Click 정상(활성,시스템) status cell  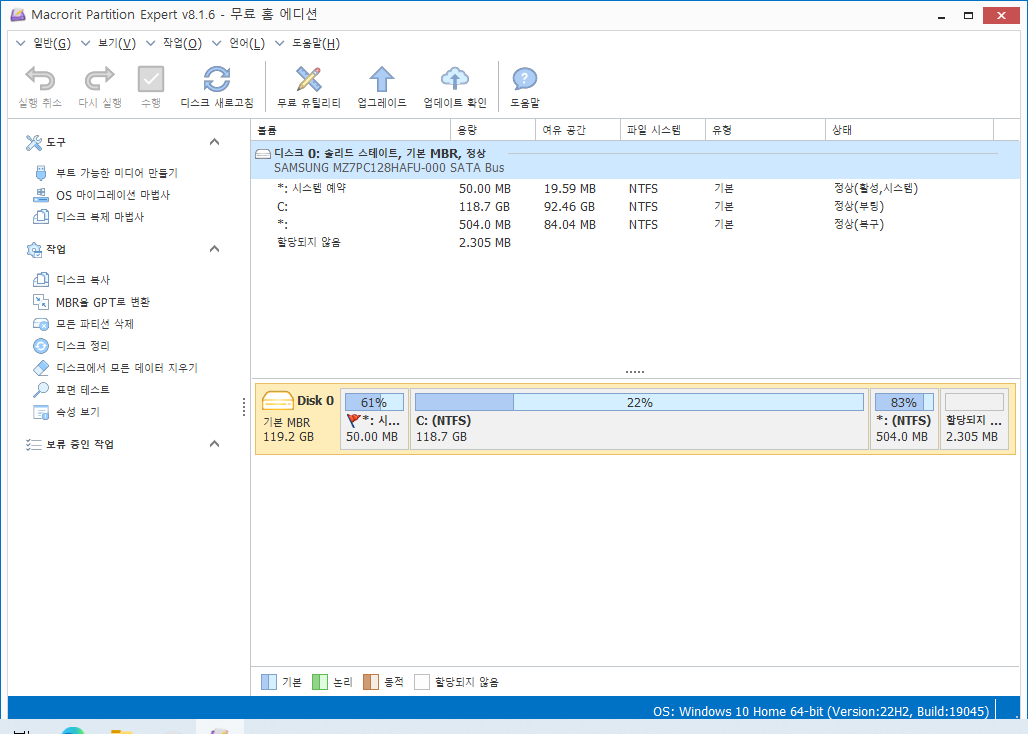tap(876, 189)
